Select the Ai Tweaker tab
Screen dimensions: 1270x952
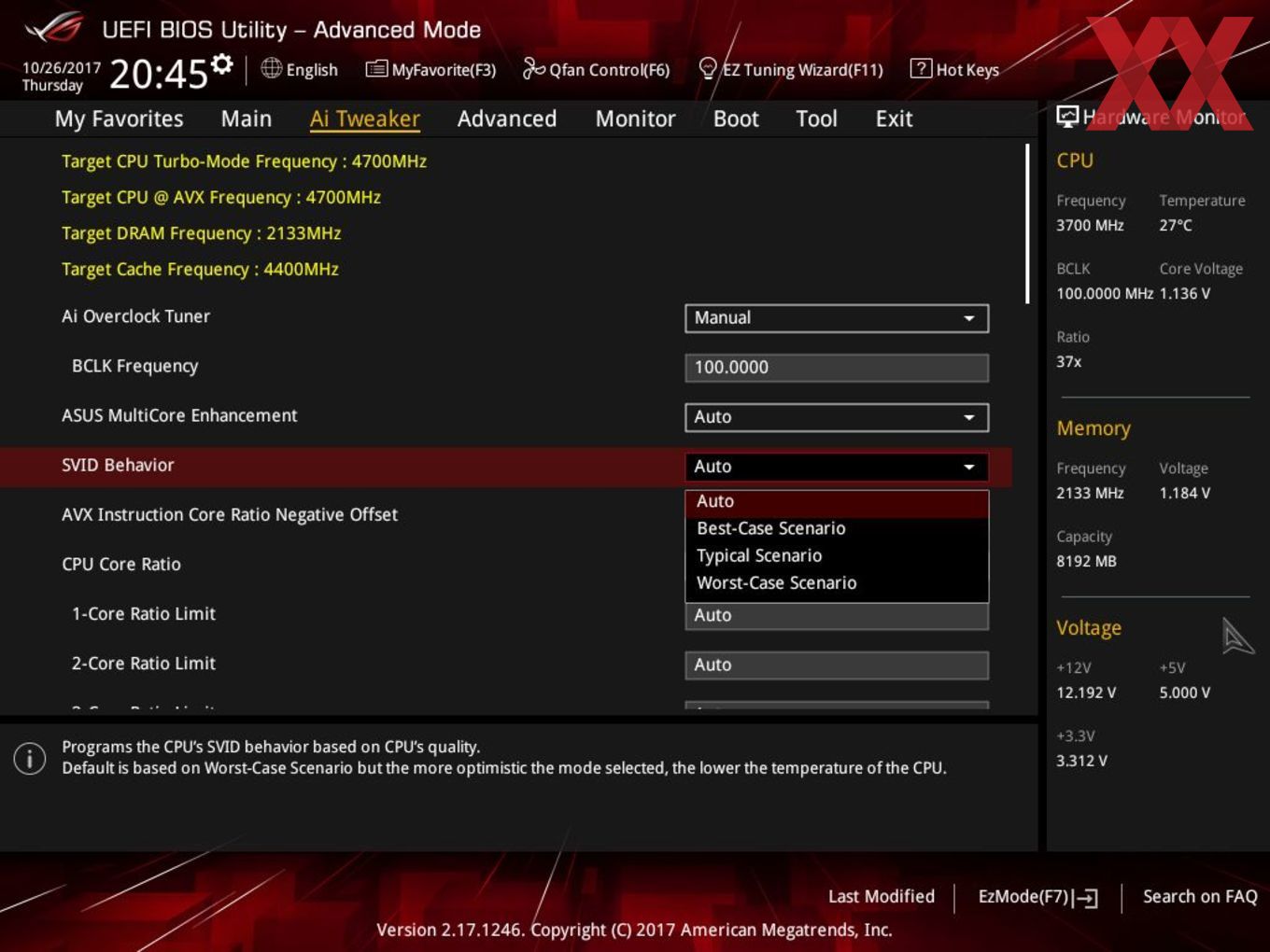[x=365, y=119]
